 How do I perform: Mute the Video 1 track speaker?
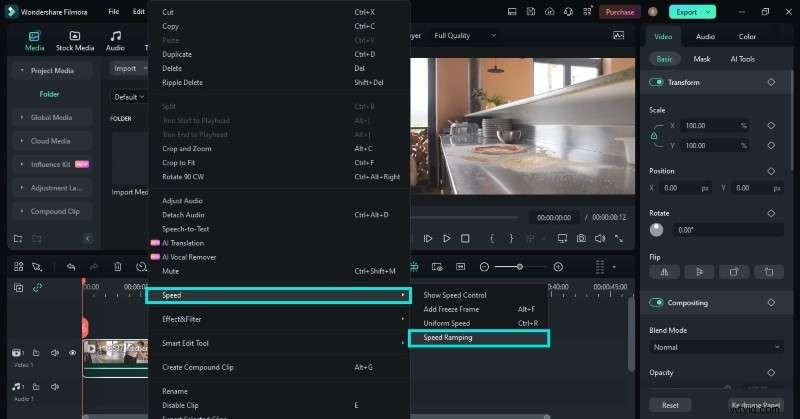(x=55, y=353)
